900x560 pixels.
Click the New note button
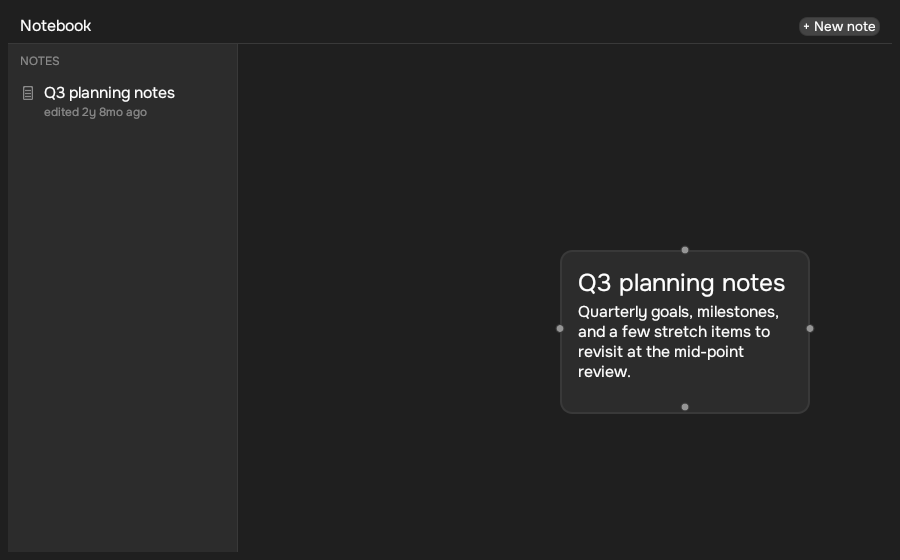839,26
